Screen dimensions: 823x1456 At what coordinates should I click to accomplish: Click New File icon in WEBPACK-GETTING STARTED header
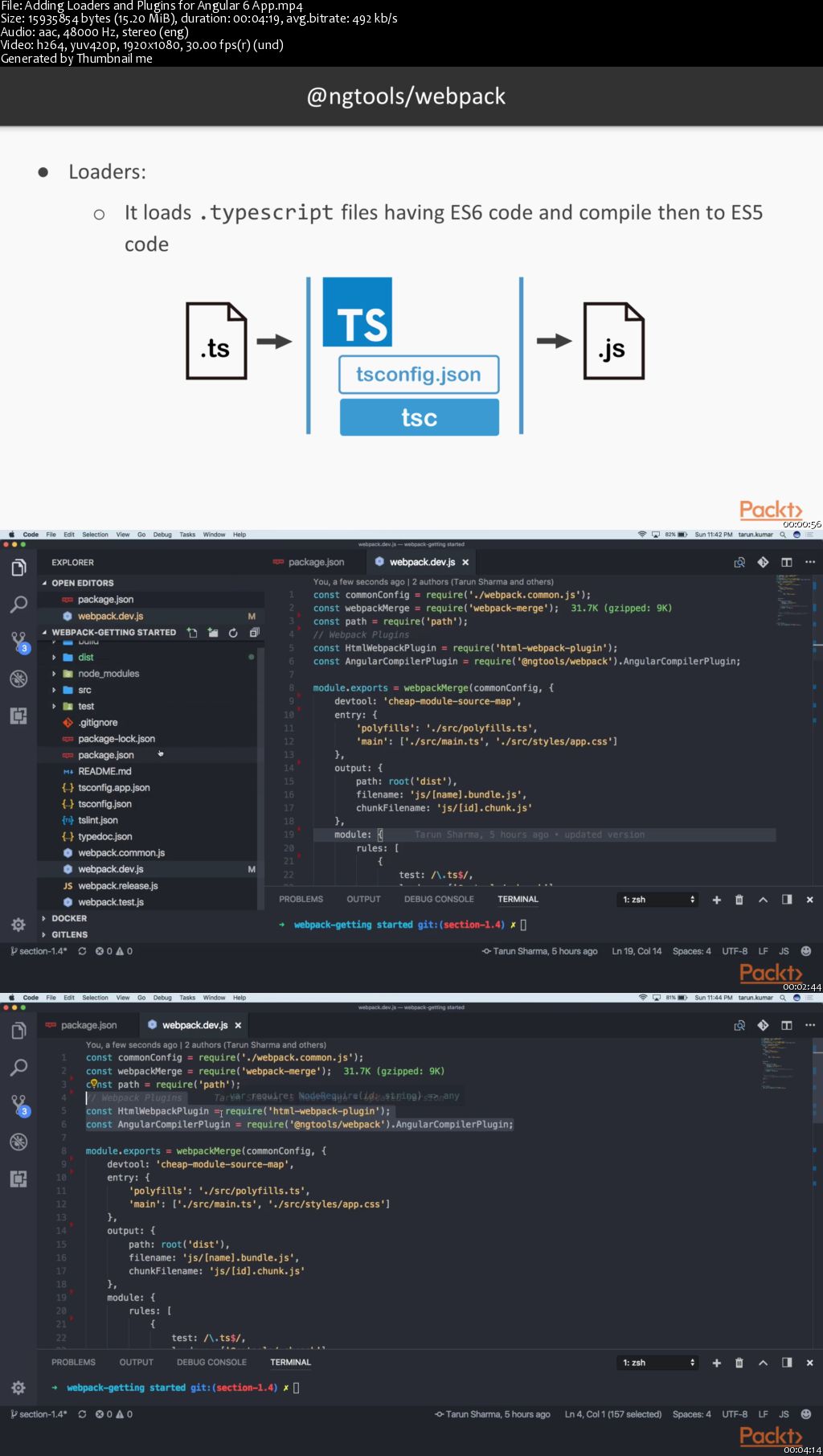coord(192,633)
